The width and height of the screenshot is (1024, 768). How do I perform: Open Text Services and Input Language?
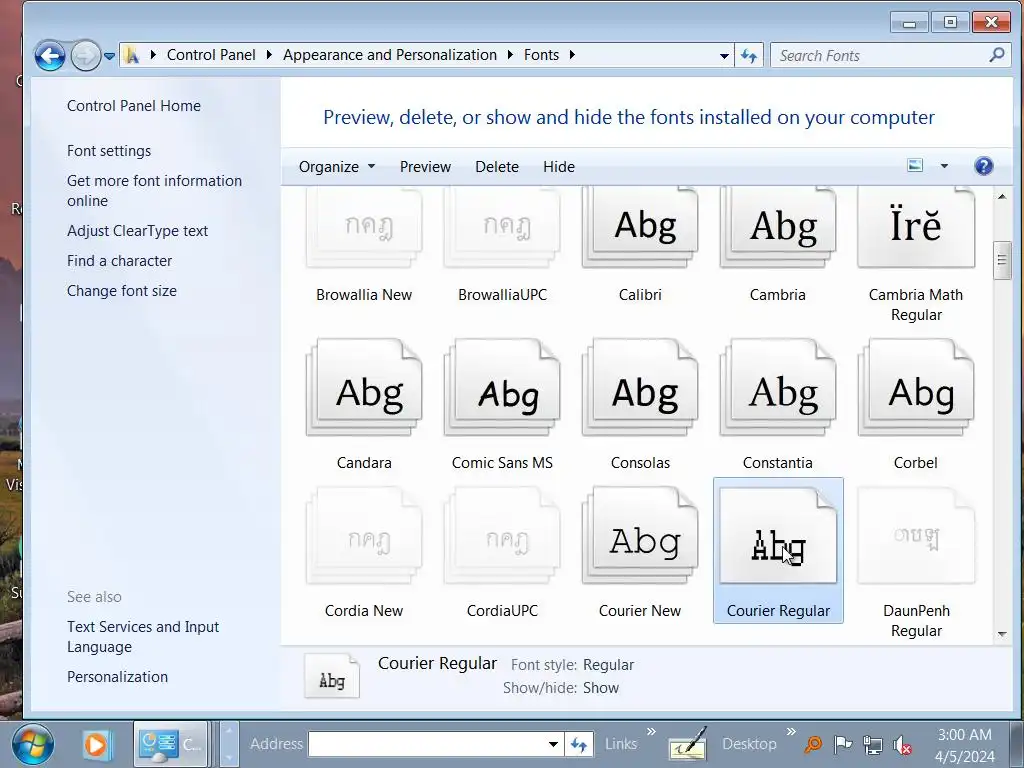coord(143,637)
